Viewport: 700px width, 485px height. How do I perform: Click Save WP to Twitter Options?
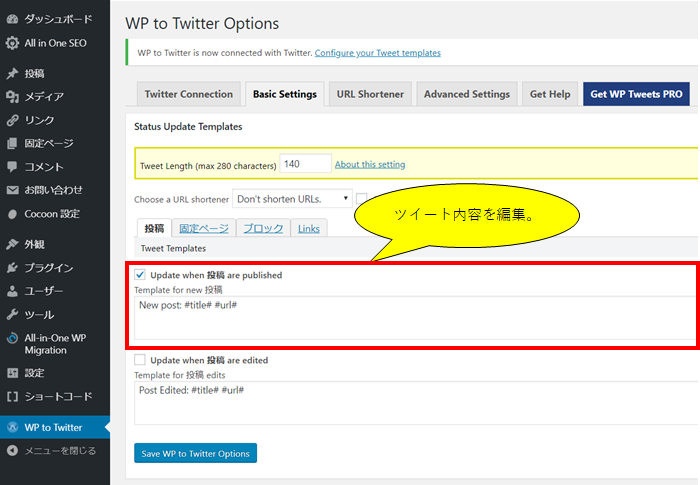[x=196, y=453]
